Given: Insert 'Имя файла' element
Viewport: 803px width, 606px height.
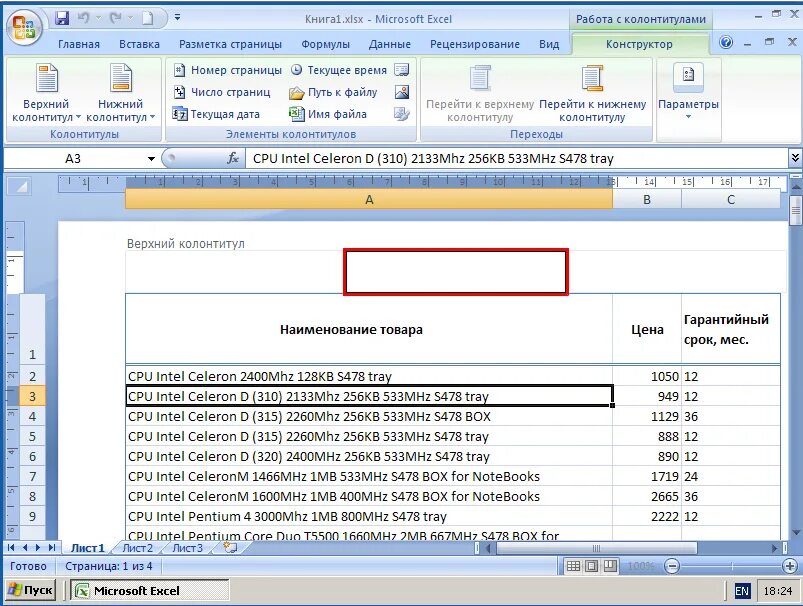Looking at the screenshot, I should (328, 114).
